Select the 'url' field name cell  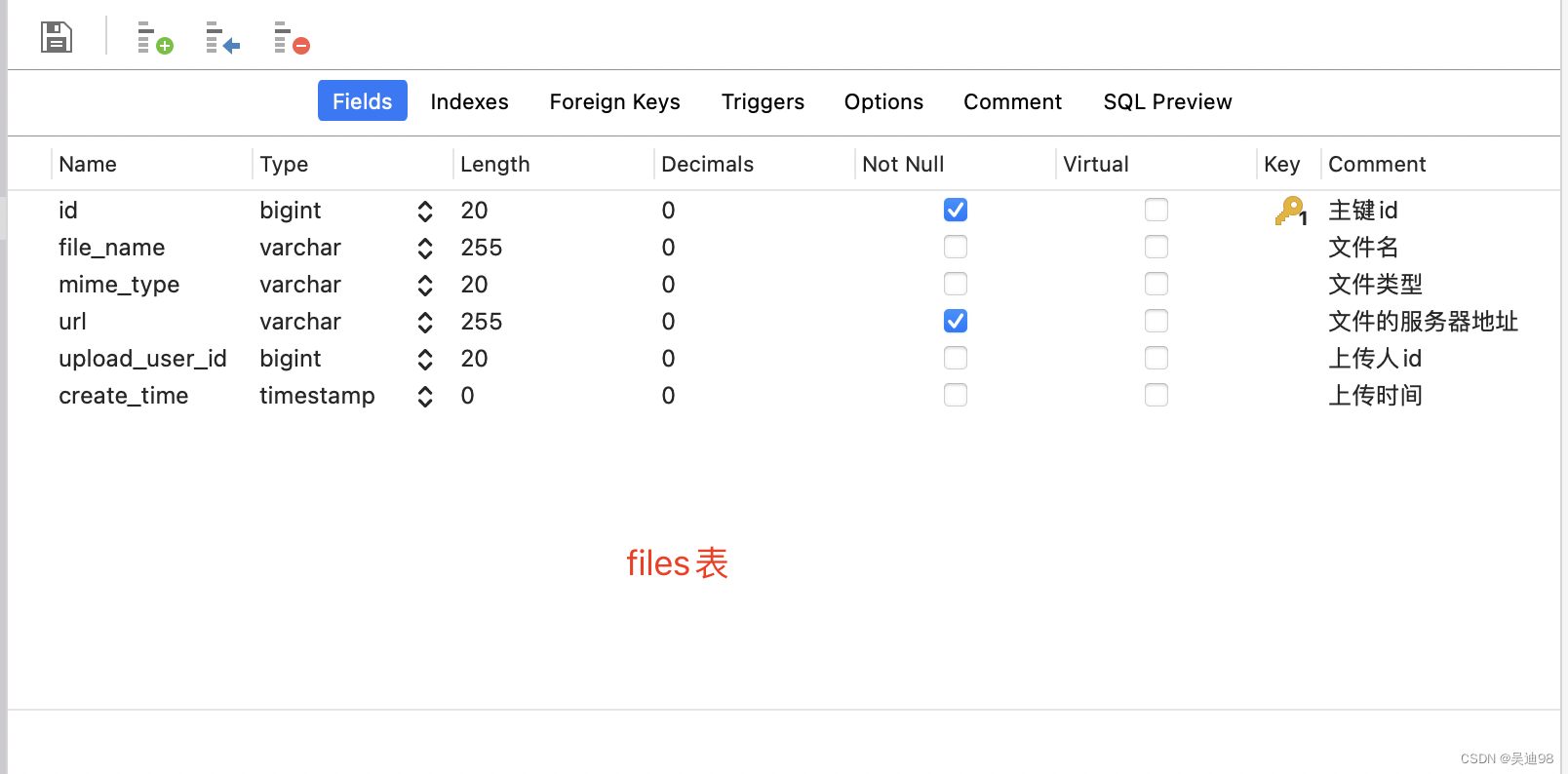[x=72, y=322]
